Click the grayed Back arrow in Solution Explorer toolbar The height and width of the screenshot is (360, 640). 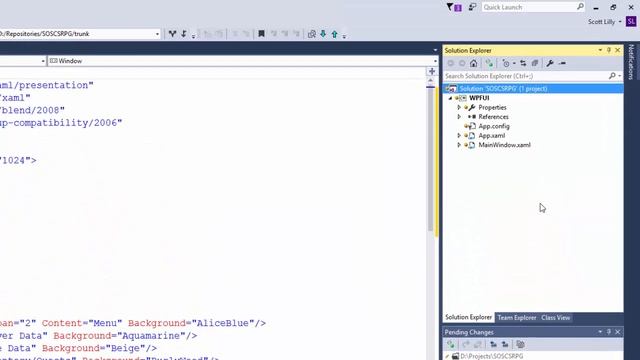tap(451, 63)
